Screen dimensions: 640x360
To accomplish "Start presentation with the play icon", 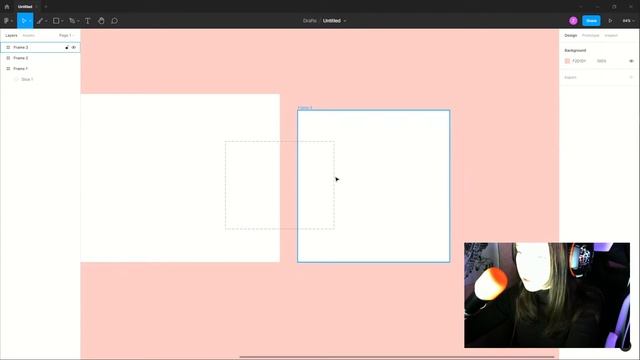I will [x=610, y=20].
